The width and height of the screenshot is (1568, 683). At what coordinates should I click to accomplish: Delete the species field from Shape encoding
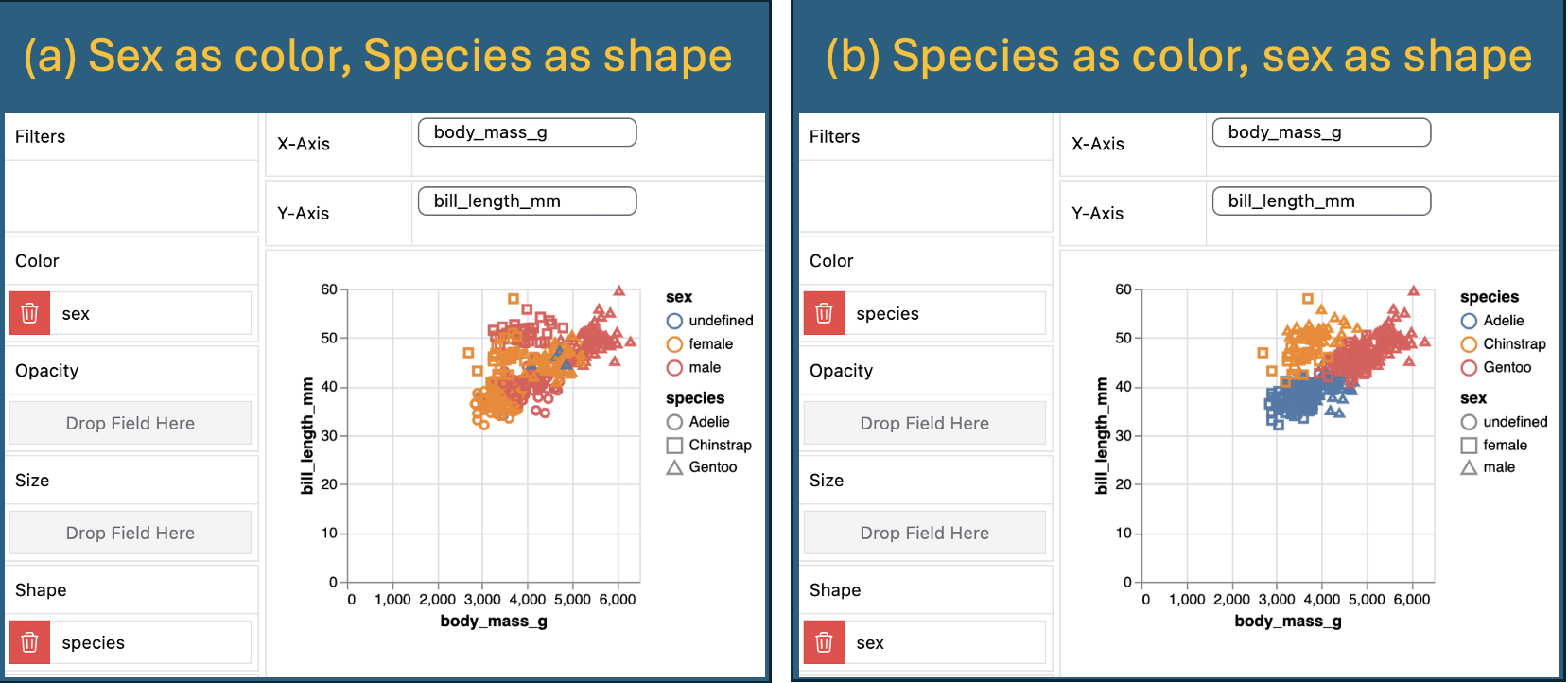(x=29, y=642)
